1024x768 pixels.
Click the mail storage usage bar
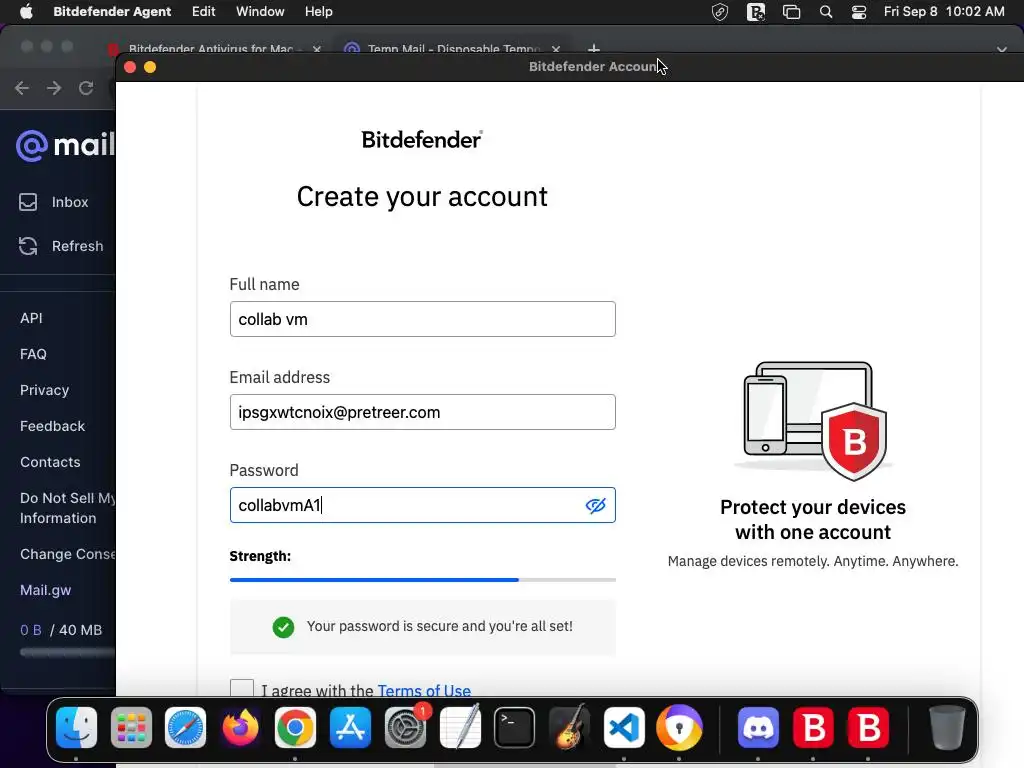point(67,652)
